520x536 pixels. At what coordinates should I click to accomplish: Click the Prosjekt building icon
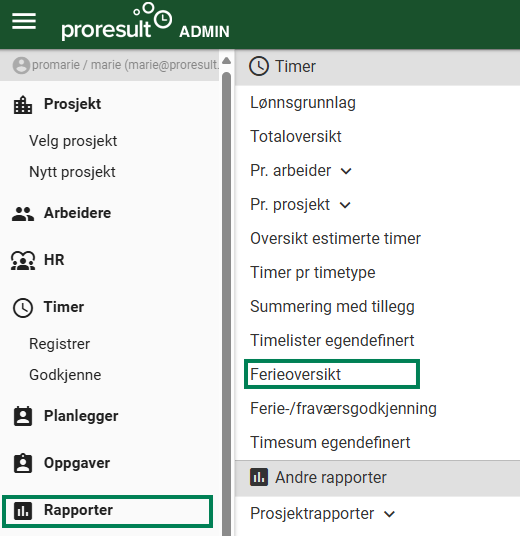click(23, 105)
